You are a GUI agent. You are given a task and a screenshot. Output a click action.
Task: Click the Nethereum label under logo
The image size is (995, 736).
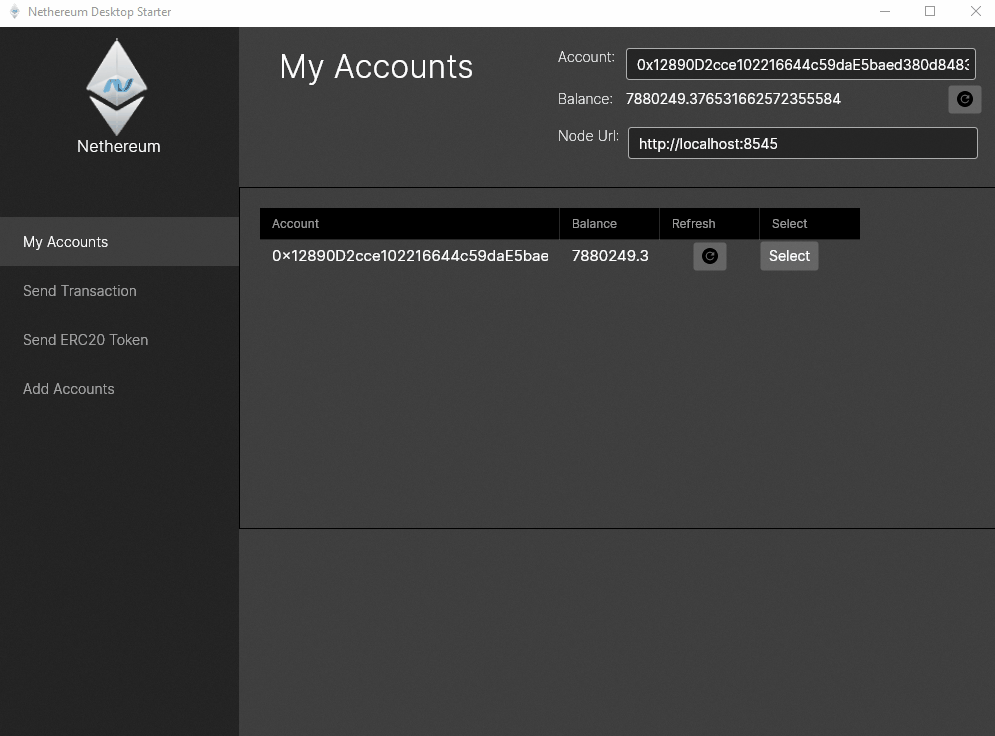pyautogui.click(x=119, y=146)
